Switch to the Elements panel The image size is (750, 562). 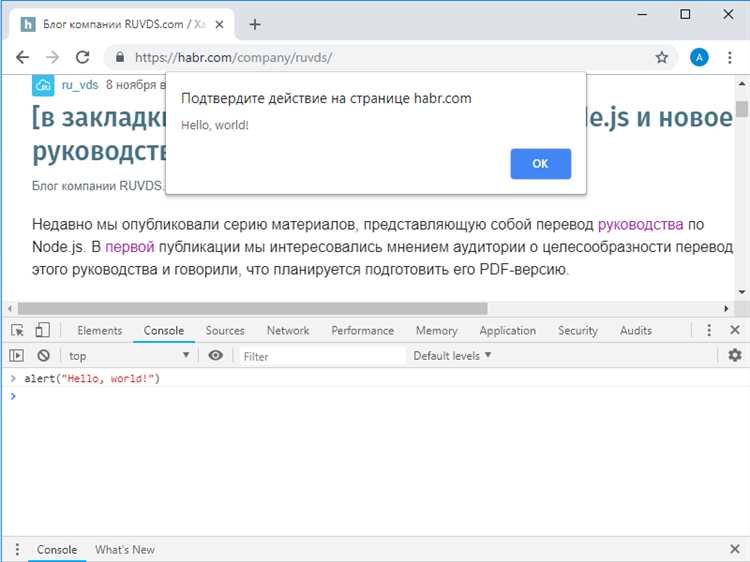[x=99, y=331]
